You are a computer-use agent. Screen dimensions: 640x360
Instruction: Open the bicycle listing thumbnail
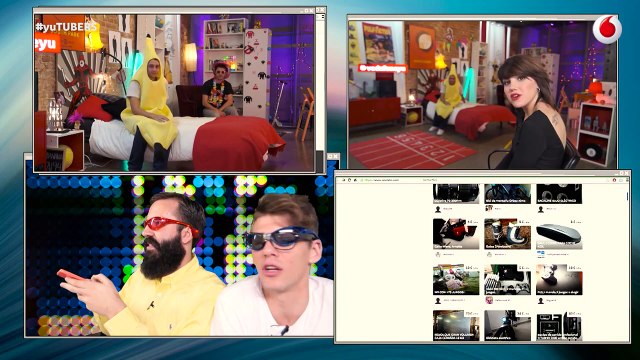(507, 194)
